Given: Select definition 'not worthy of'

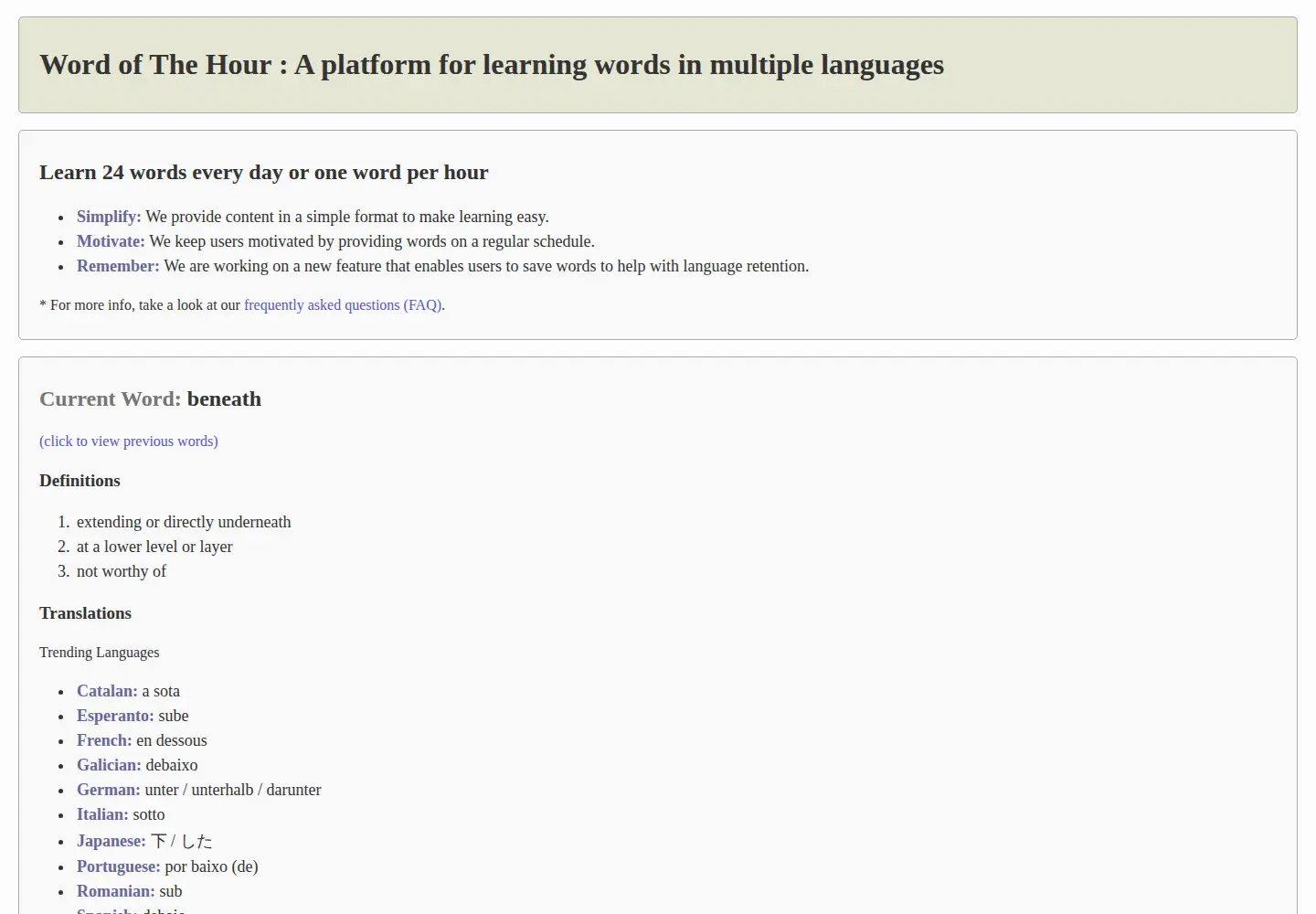Looking at the screenshot, I should pos(122,571).
